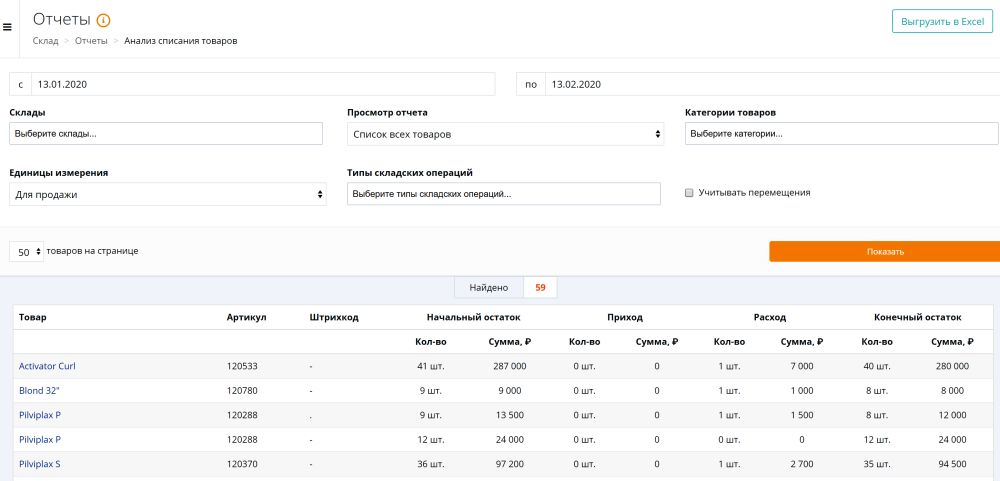The height and width of the screenshot is (481, 1000).
Task: Open the Склады selection field
Action: (166, 134)
